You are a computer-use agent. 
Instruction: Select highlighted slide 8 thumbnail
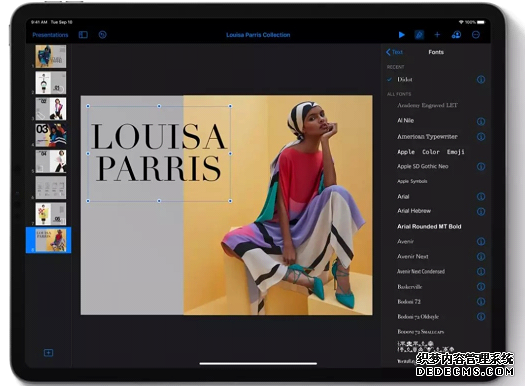pyautogui.click(x=49, y=240)
